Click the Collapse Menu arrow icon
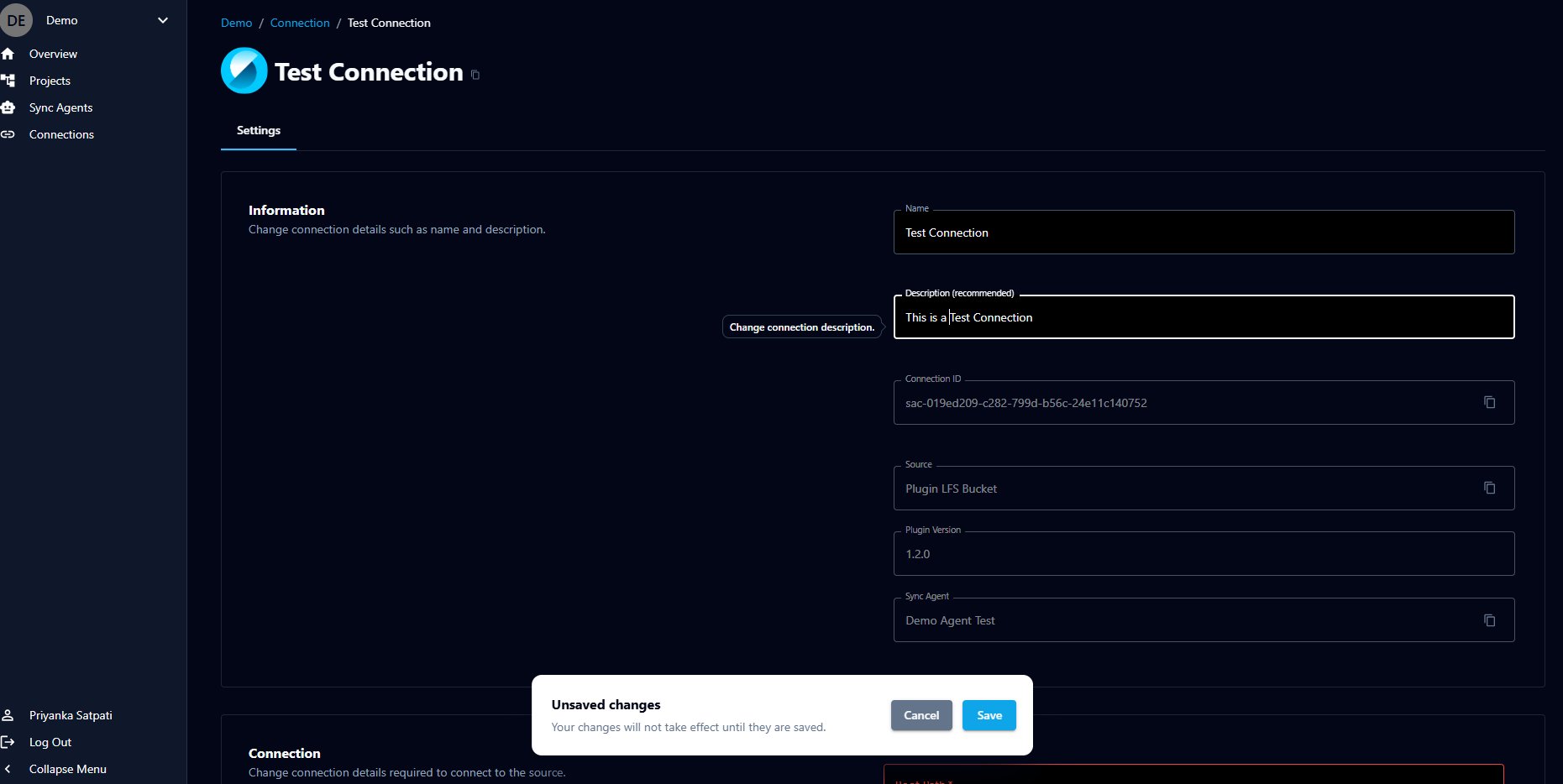Screen dimensions: 1563x784 (x=8, y=769)
